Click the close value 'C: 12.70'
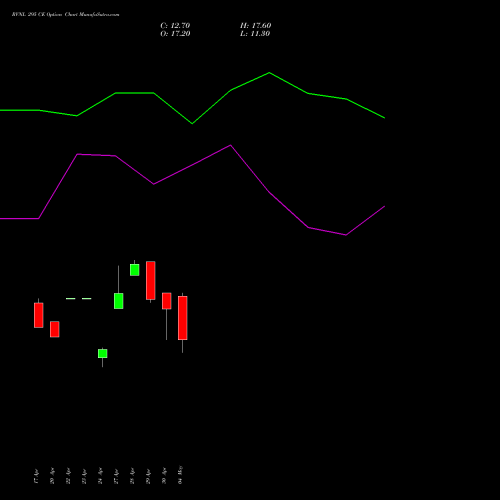 (175, 26)
